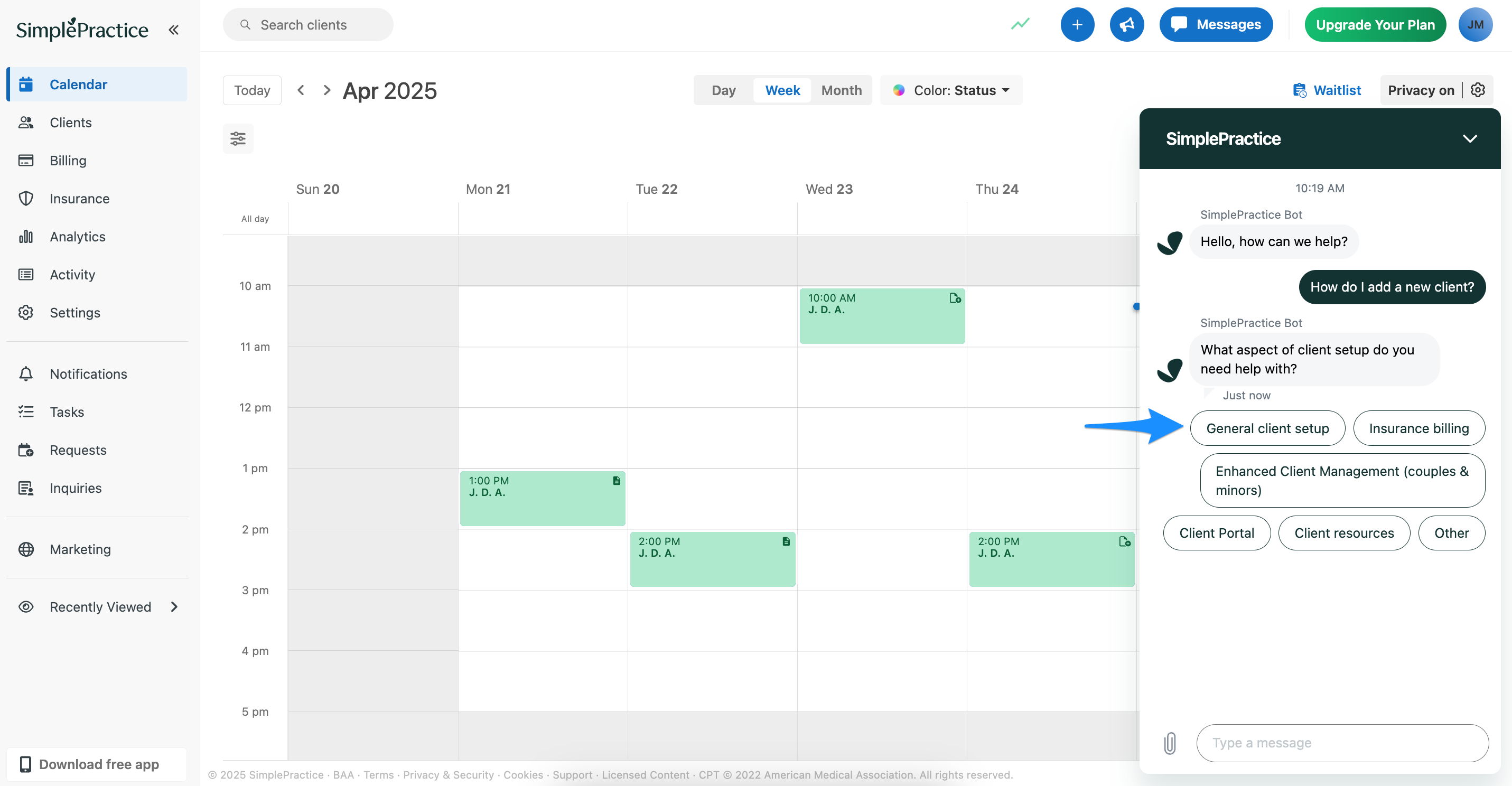This screenshot has width=1512, height=786.
Task: Open the Terms footer link
Action: tap(379, 774)
